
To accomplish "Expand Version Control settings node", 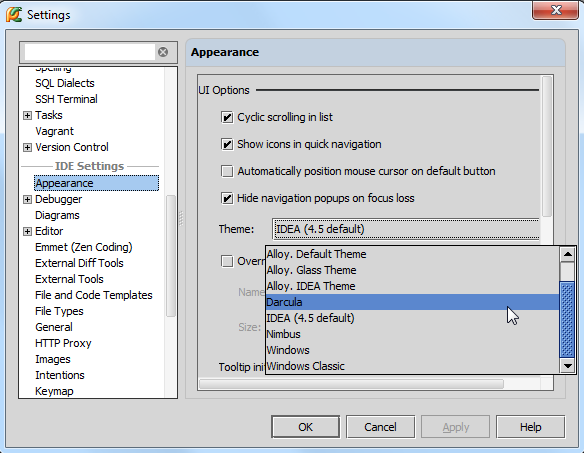I will [x=27, y=148].
